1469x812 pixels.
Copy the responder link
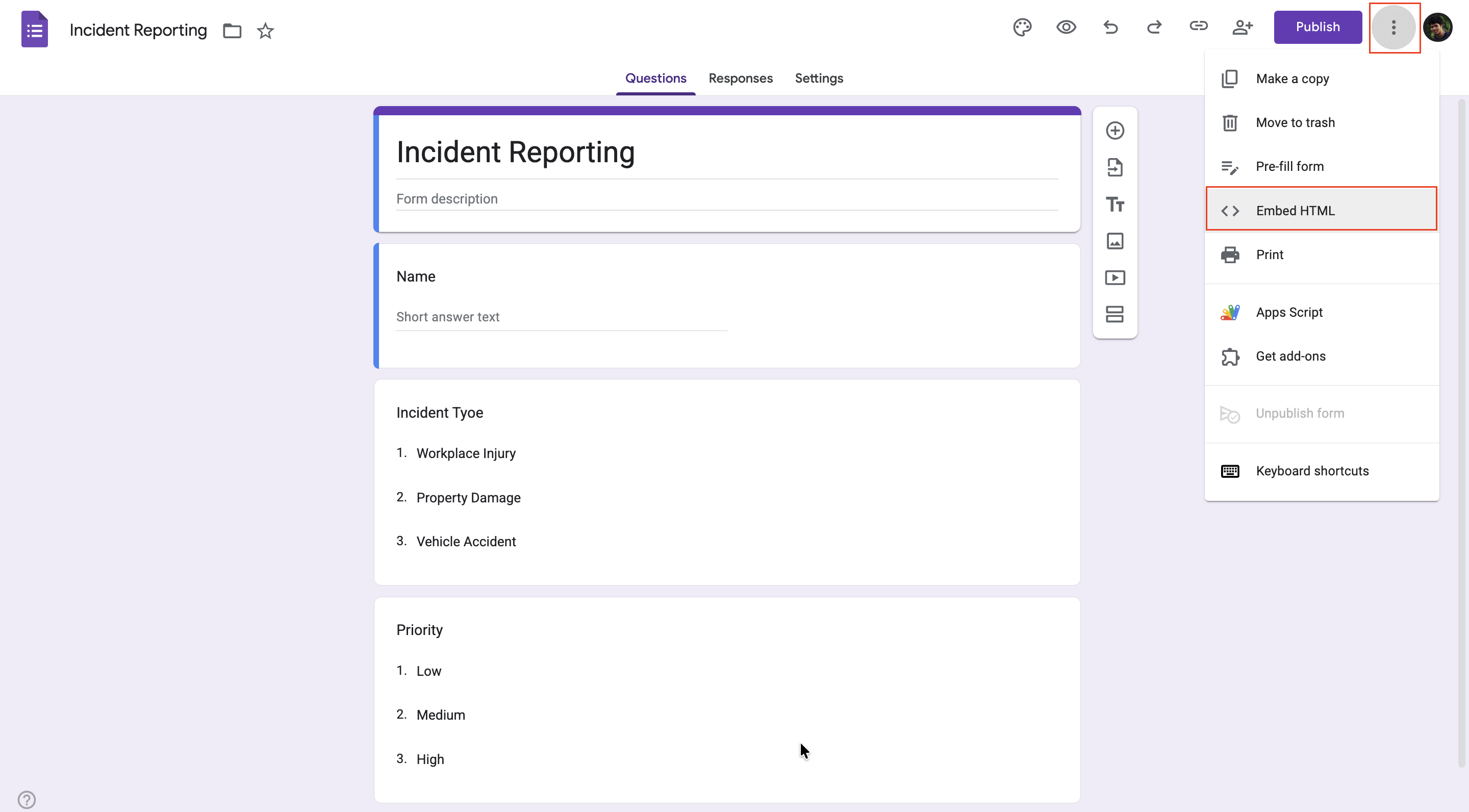coord(1198,28)
